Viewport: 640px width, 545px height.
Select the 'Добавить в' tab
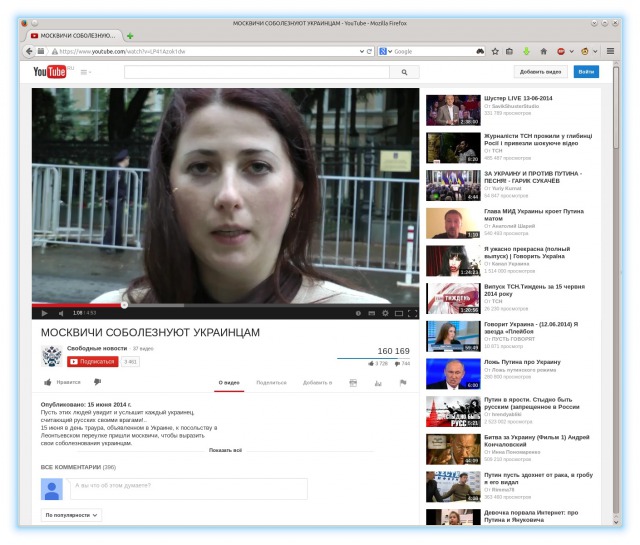click(317, 382)
